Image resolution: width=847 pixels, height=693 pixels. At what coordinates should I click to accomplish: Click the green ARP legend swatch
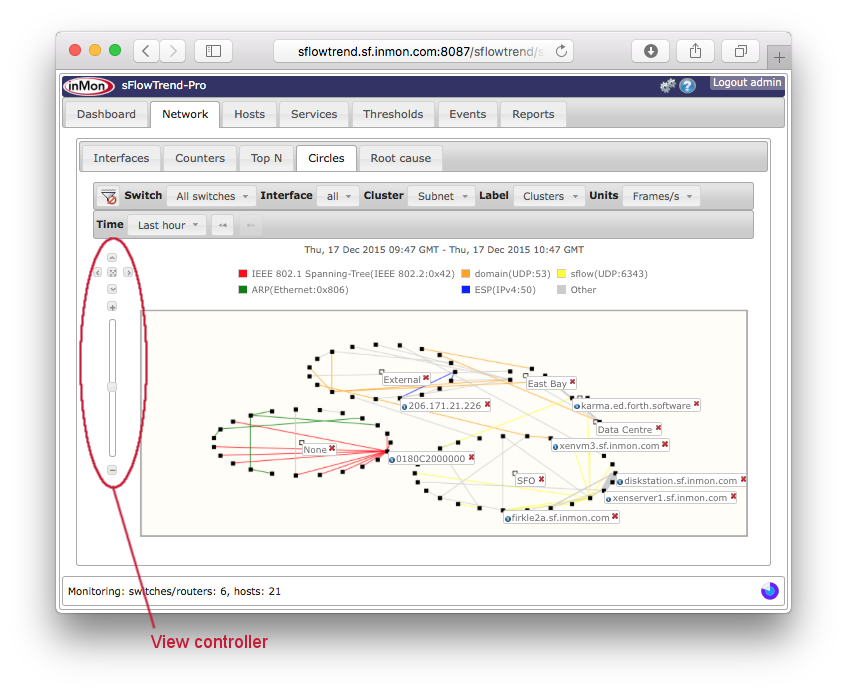coord(243,290)
